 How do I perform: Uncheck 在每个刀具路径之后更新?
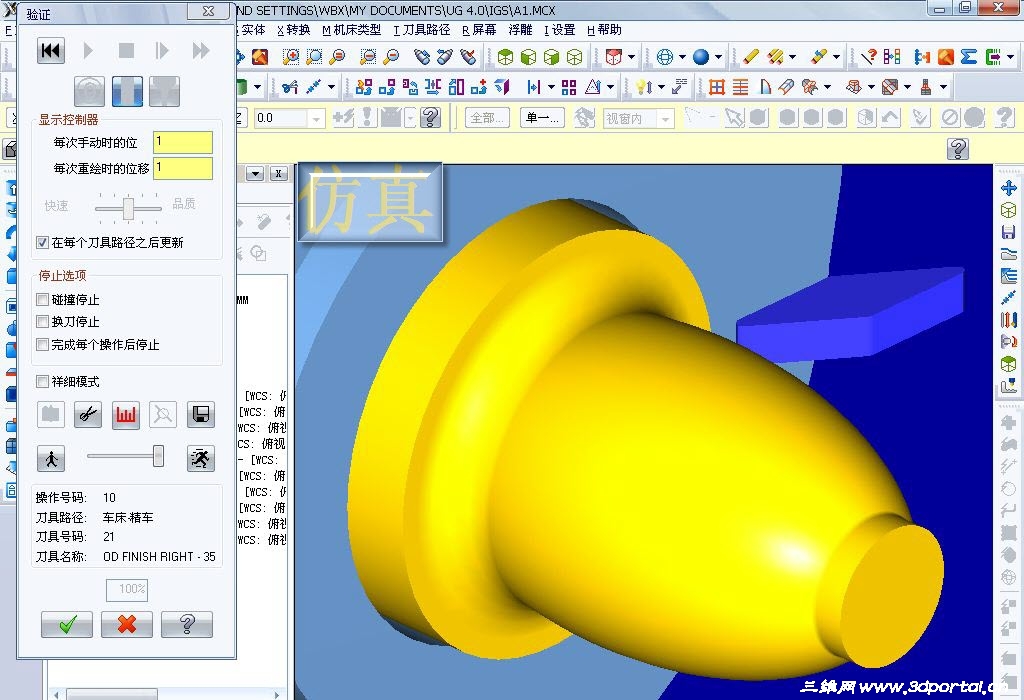(42, 242)
